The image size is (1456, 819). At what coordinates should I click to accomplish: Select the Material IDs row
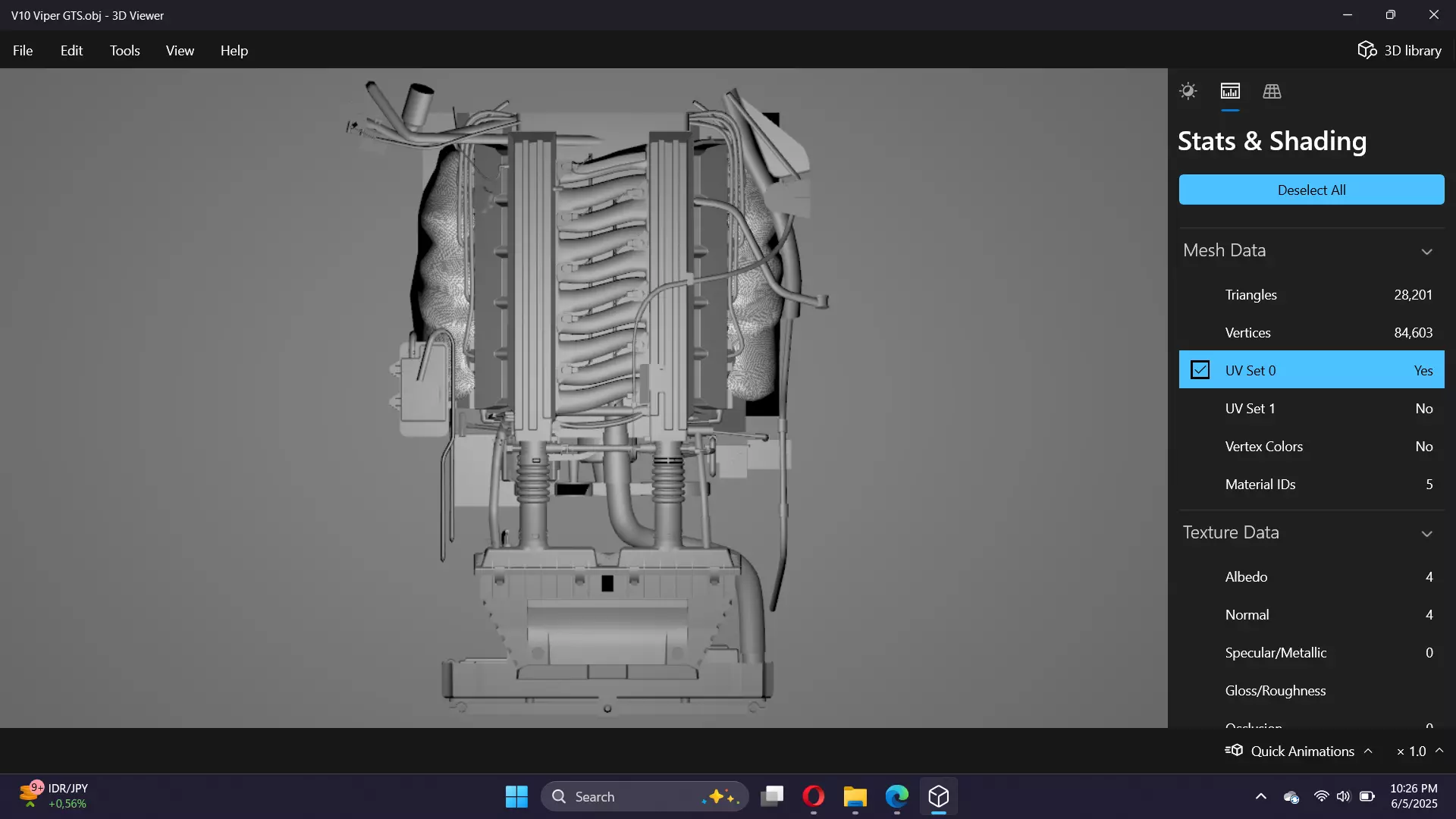click(1311, 484)
